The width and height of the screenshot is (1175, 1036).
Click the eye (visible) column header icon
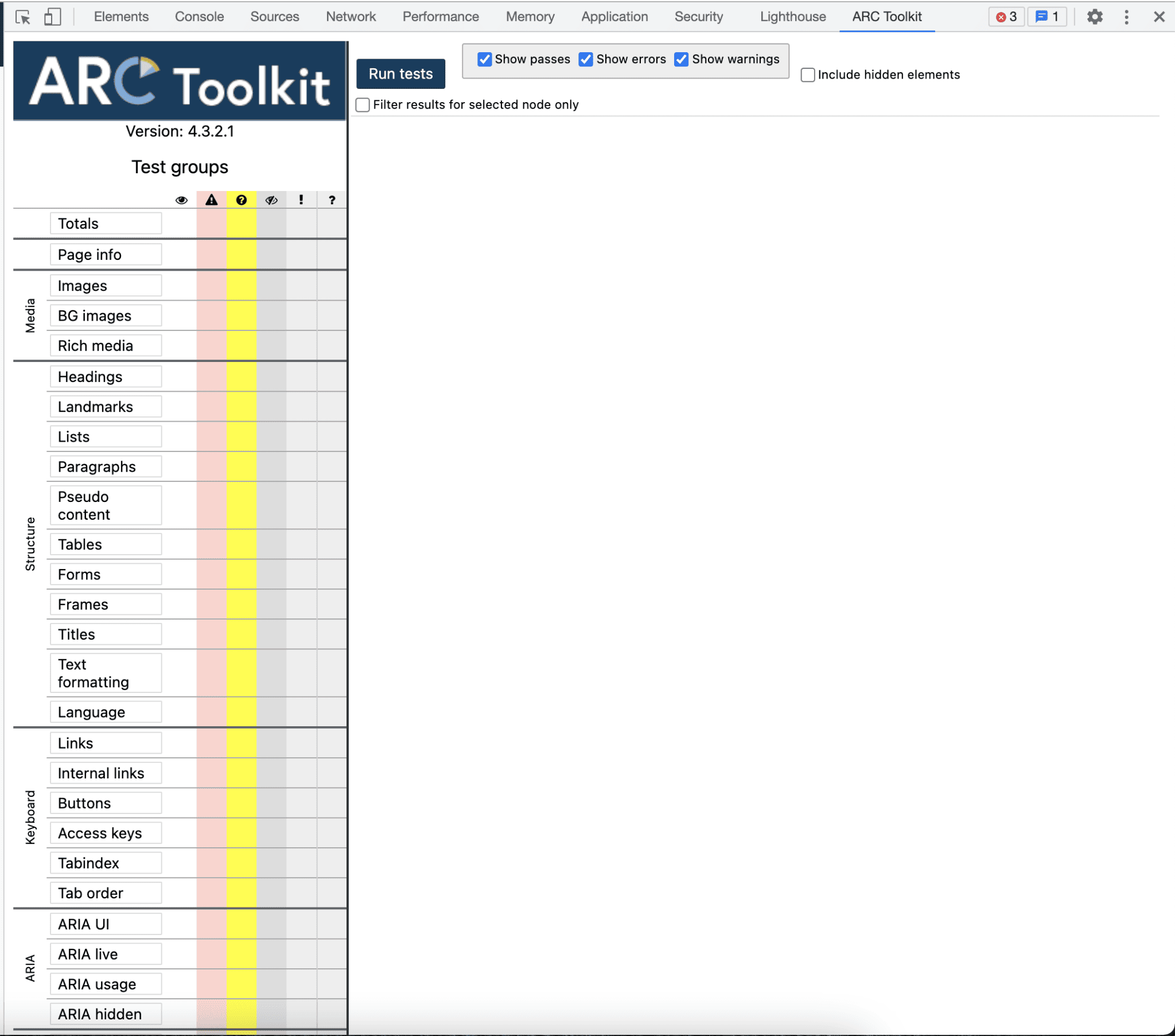click(x=181, y=200)
